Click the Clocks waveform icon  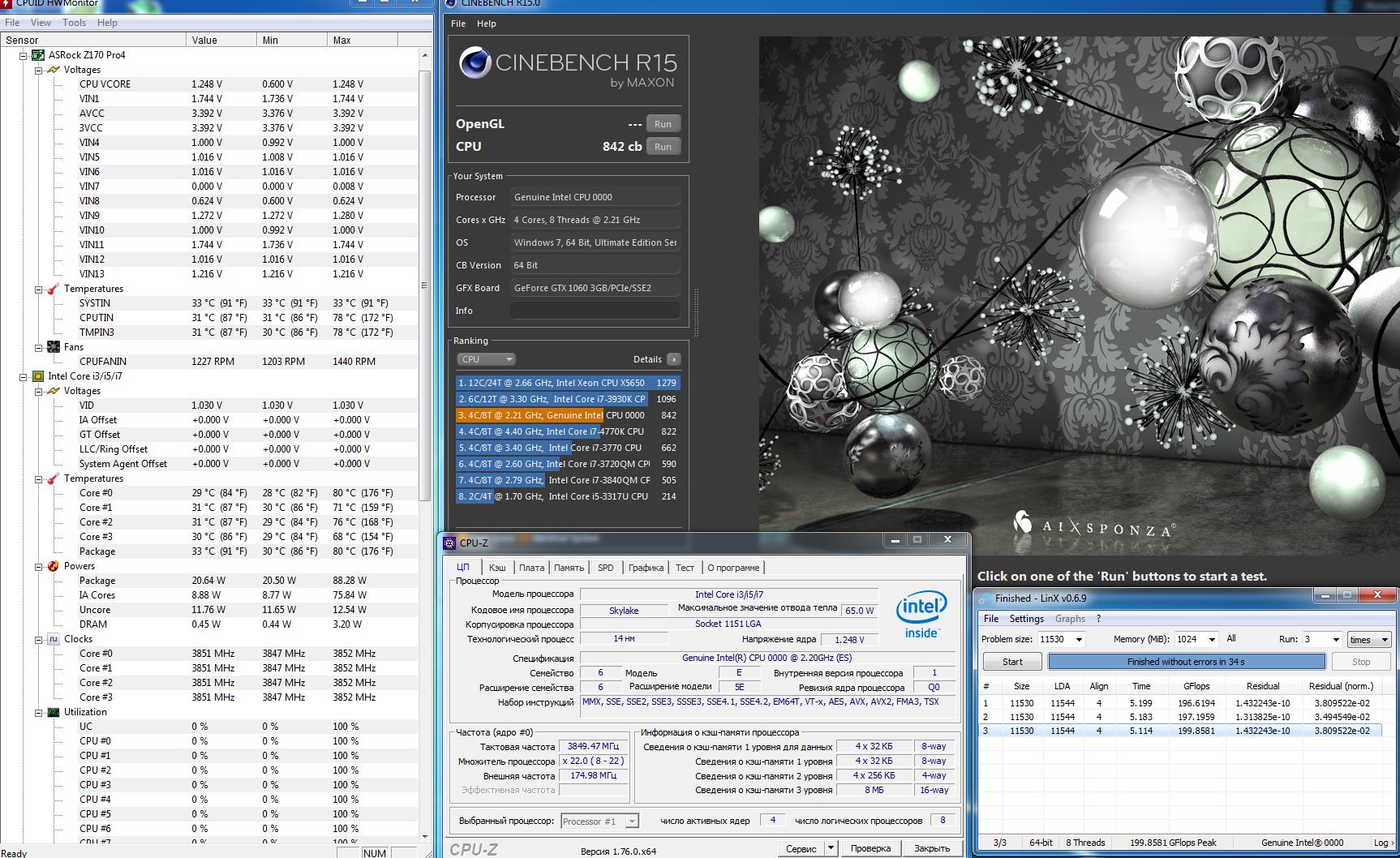pos(54,639)
